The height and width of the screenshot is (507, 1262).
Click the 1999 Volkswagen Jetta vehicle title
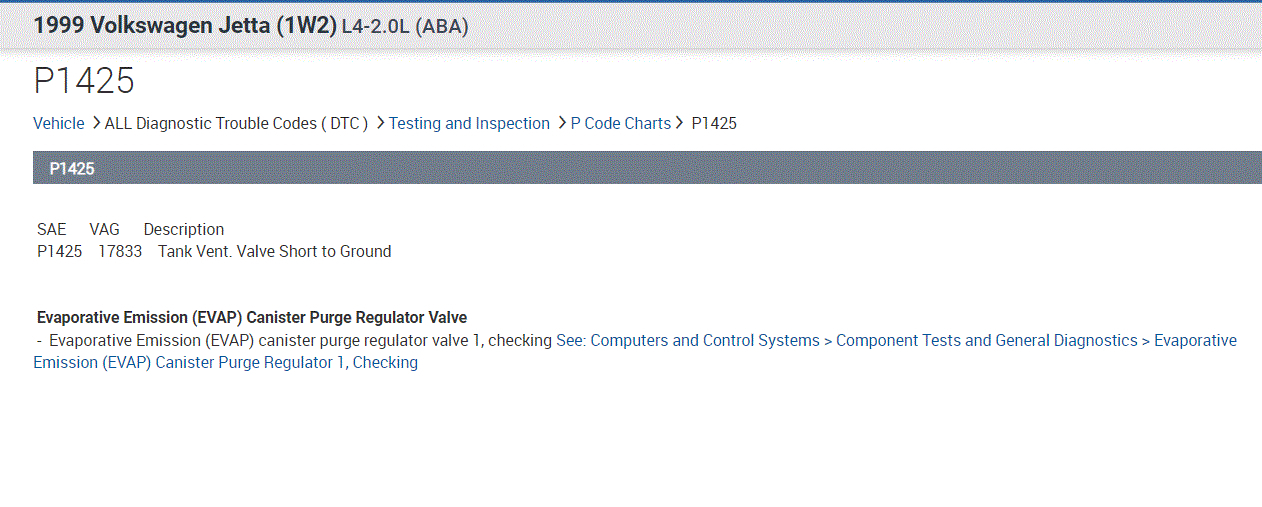[185, 26]
